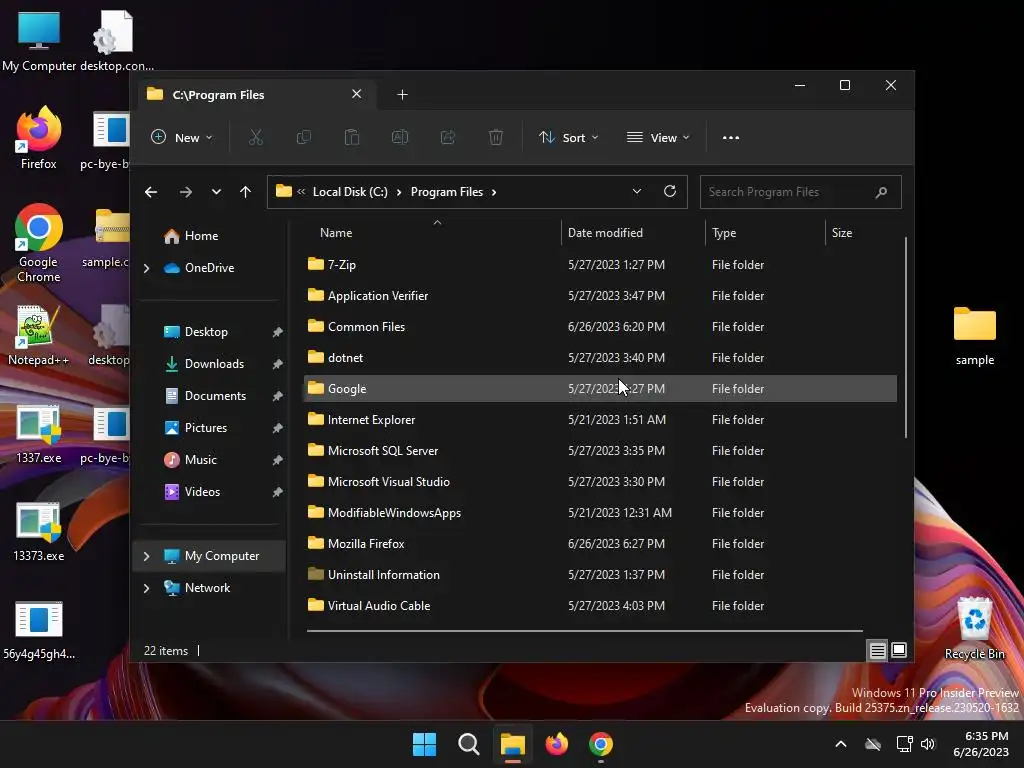This screenshot has height=768, width=1024.
Task: Click the search magnifier in Explorer
Action: click(881, 192)
